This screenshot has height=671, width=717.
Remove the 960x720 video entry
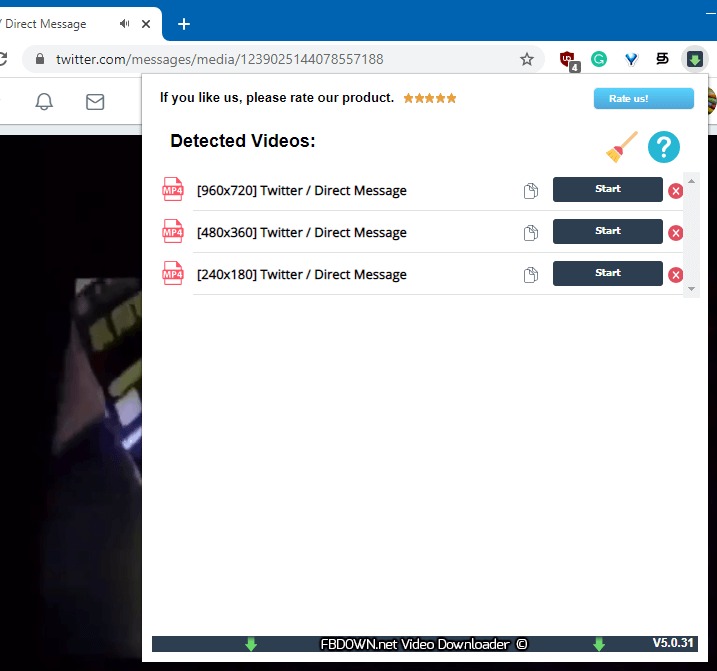675,191
